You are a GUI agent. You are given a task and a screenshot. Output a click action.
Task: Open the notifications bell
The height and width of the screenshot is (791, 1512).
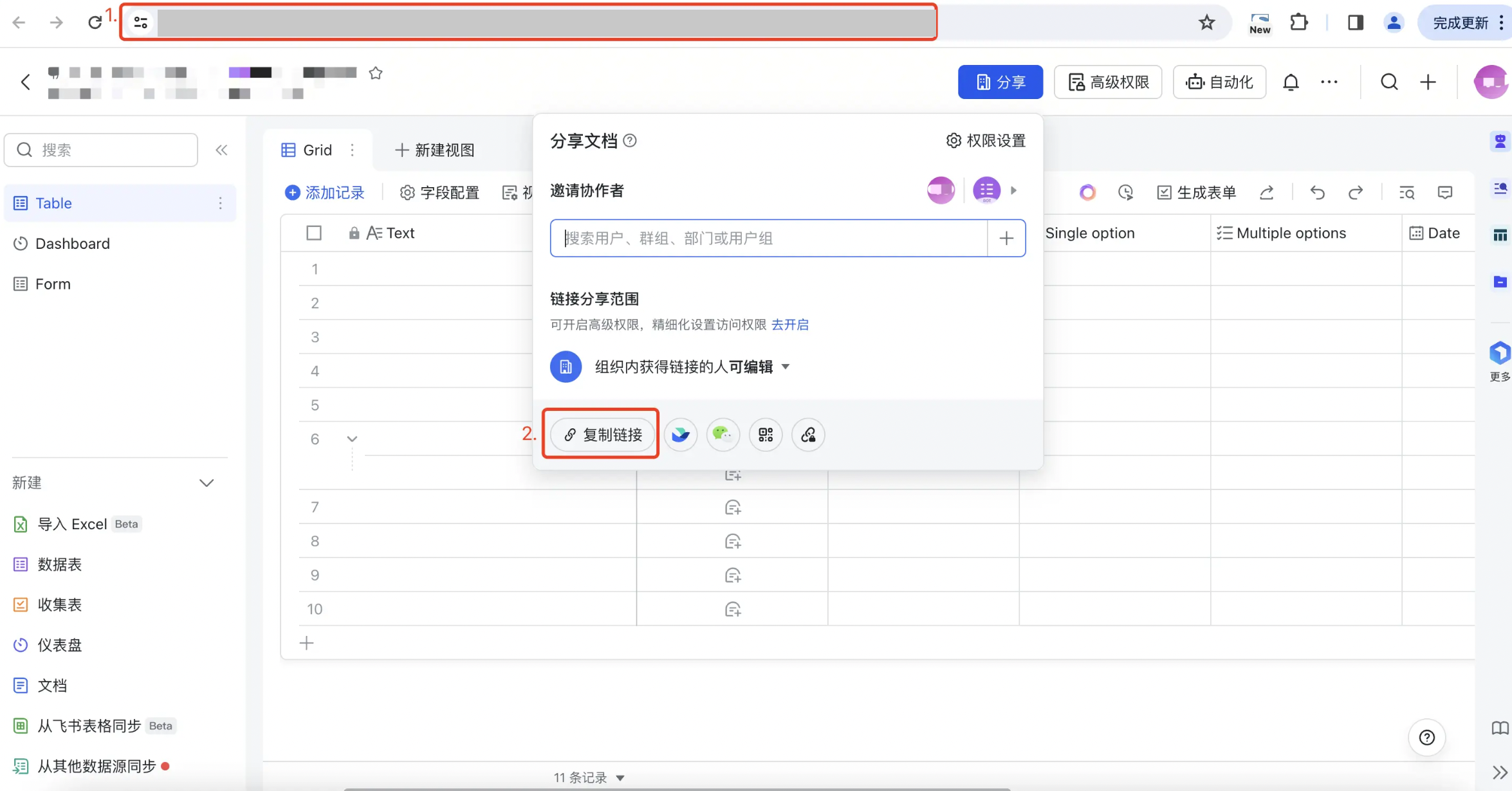(1291, 82)
